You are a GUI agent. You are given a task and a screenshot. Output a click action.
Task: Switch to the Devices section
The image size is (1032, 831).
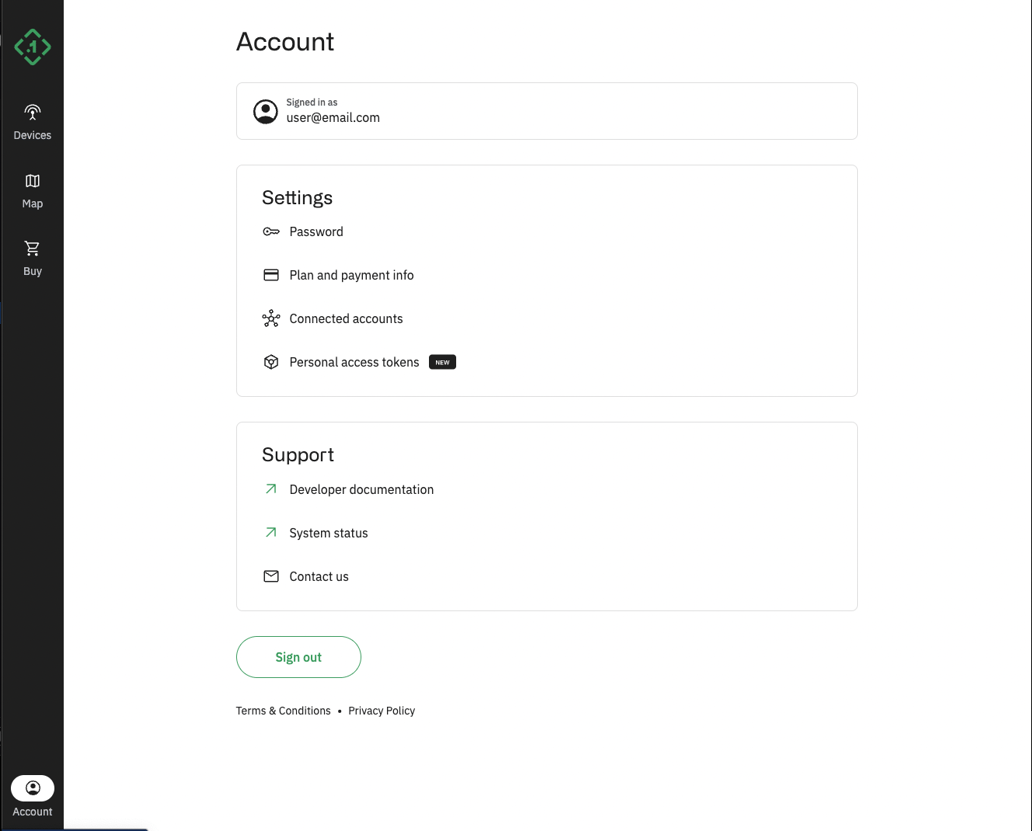[x=32, y=121]
